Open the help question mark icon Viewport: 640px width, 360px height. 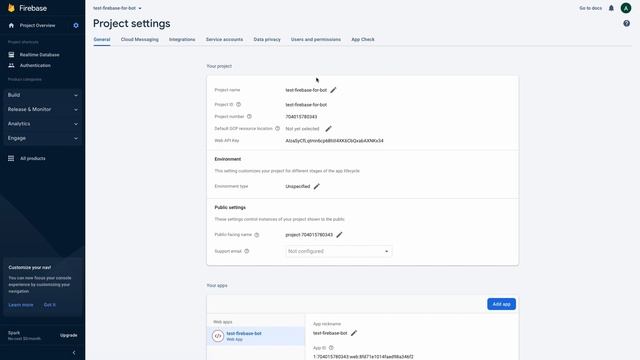627,24
